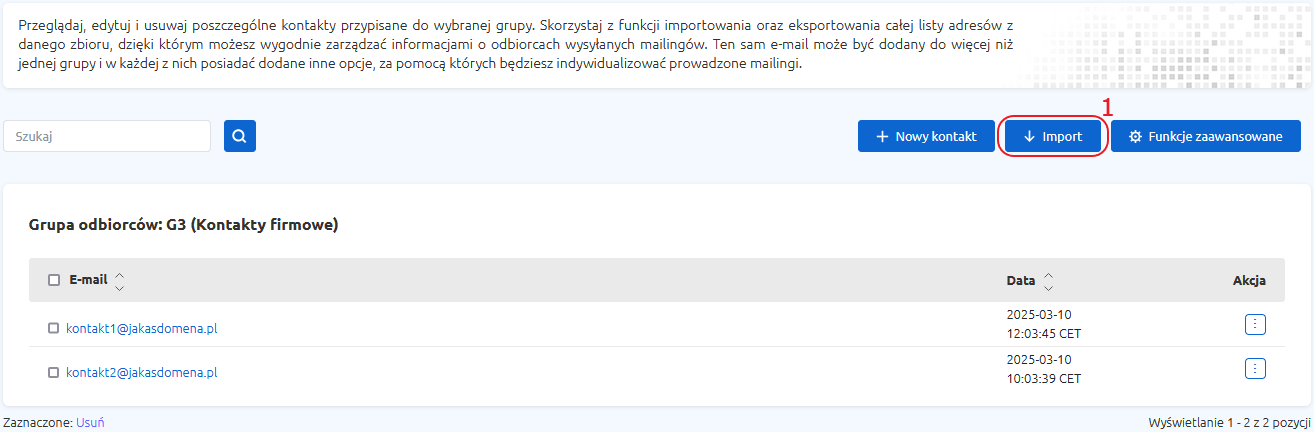This screenshot has width=1314, height=432.
Task: Open the kontakt1@jakasdomena.pl link
Action: coord(142,327)
